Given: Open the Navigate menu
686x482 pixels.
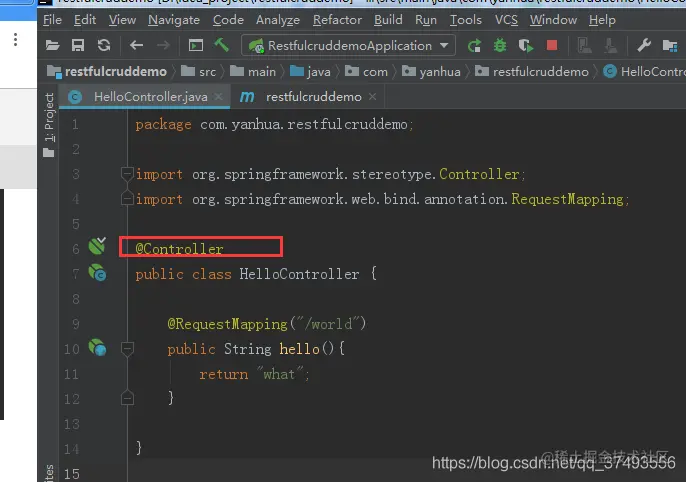Looking at the screenshot, I should [174, 20].
